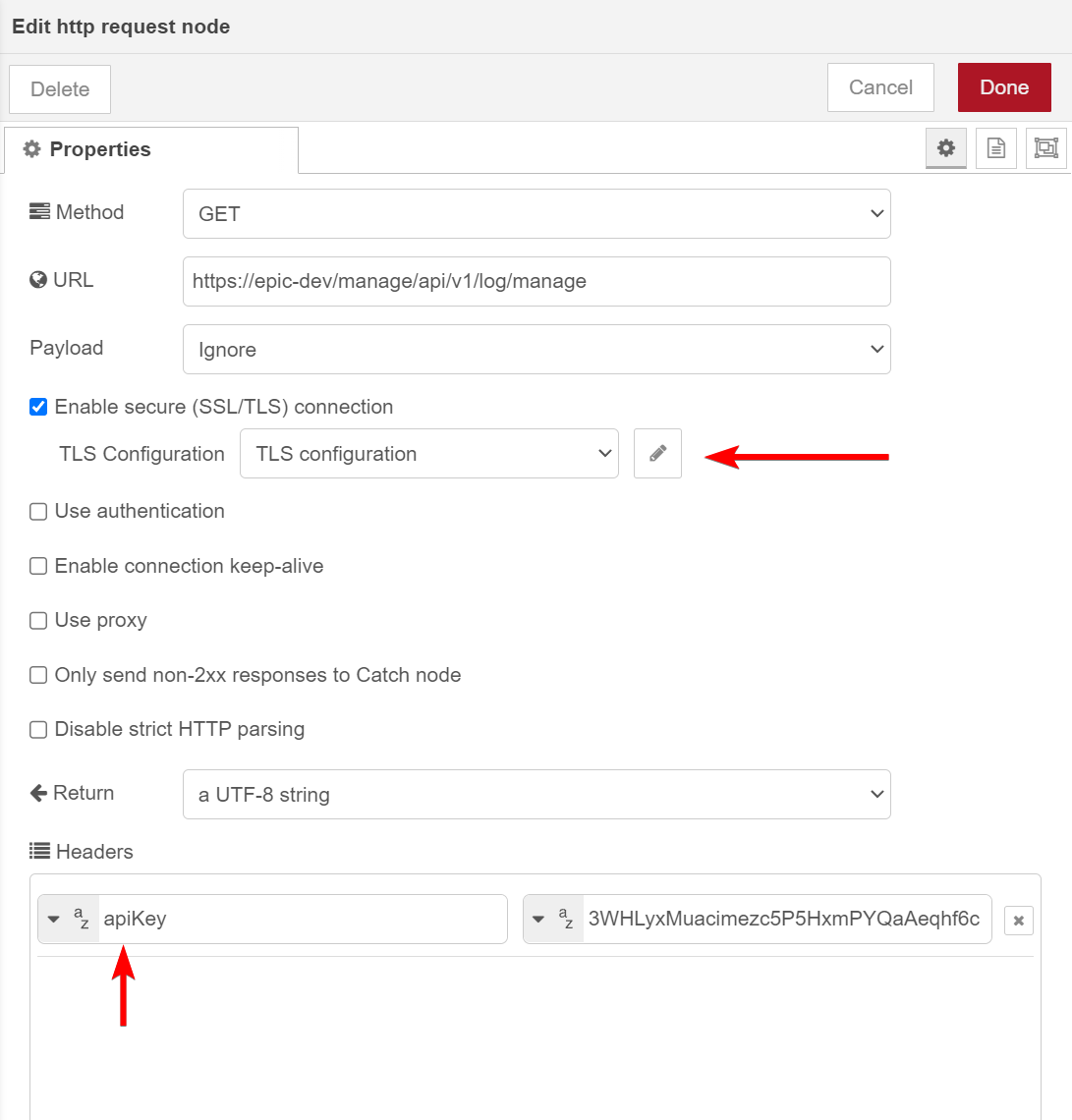Remove the apiKey header using the x icon
The image size is (1072, 1120).
tap(1018, 920)
